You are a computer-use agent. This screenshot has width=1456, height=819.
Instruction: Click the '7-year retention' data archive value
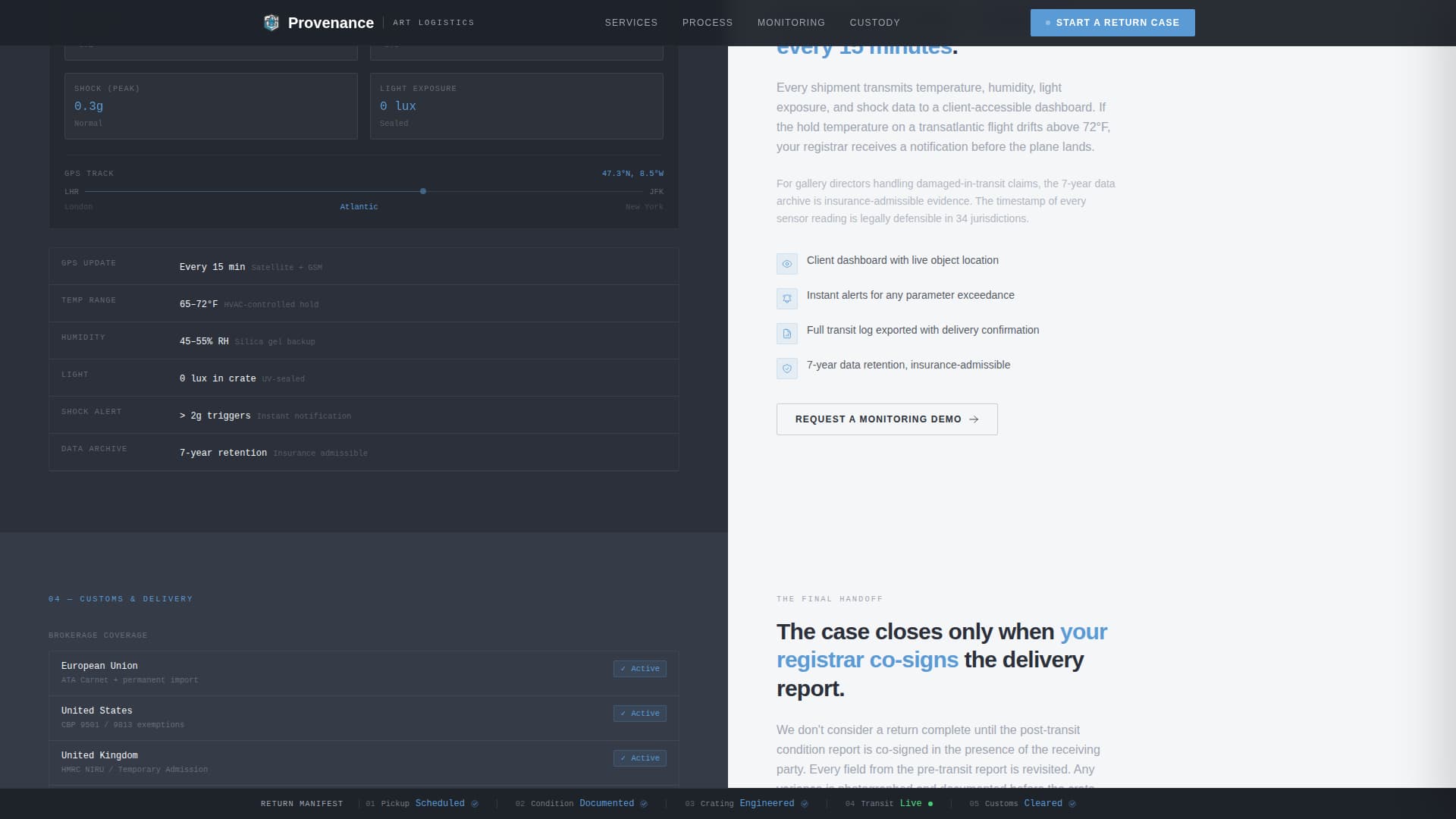click(223, 453)
